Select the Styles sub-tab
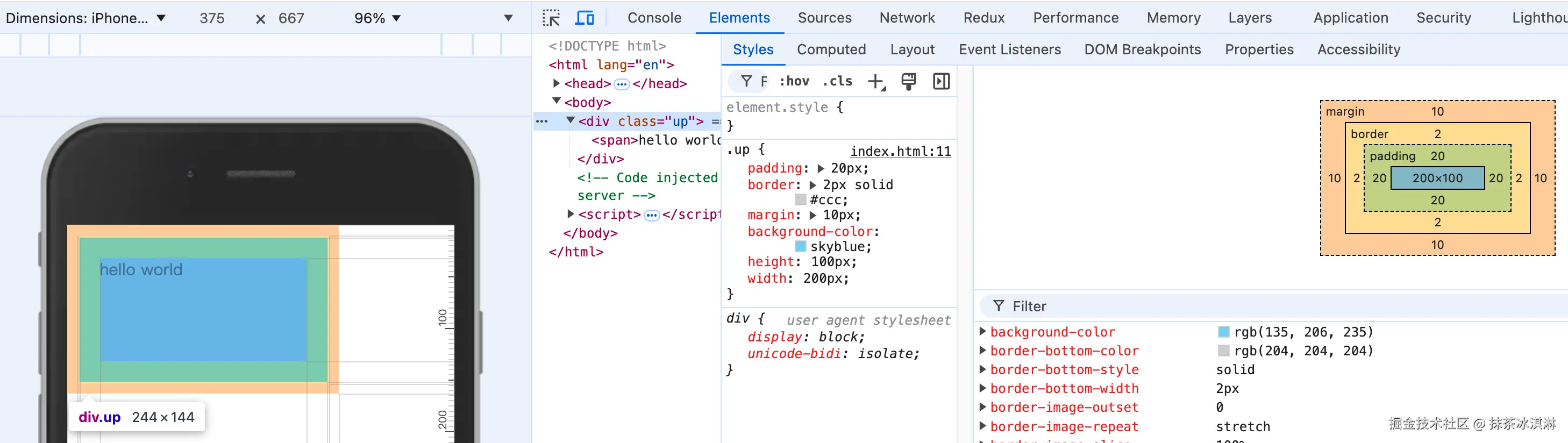Viewport: 1568px width, 443px height. tap(753, 49)
